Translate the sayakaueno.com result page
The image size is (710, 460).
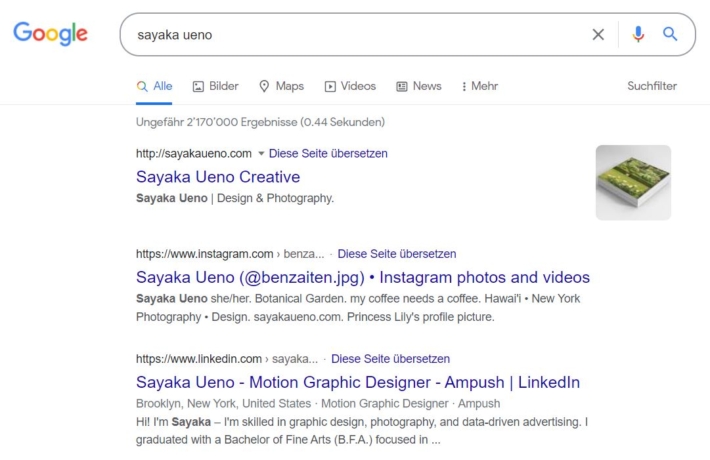pyautogui.click(x=328, y=153)
